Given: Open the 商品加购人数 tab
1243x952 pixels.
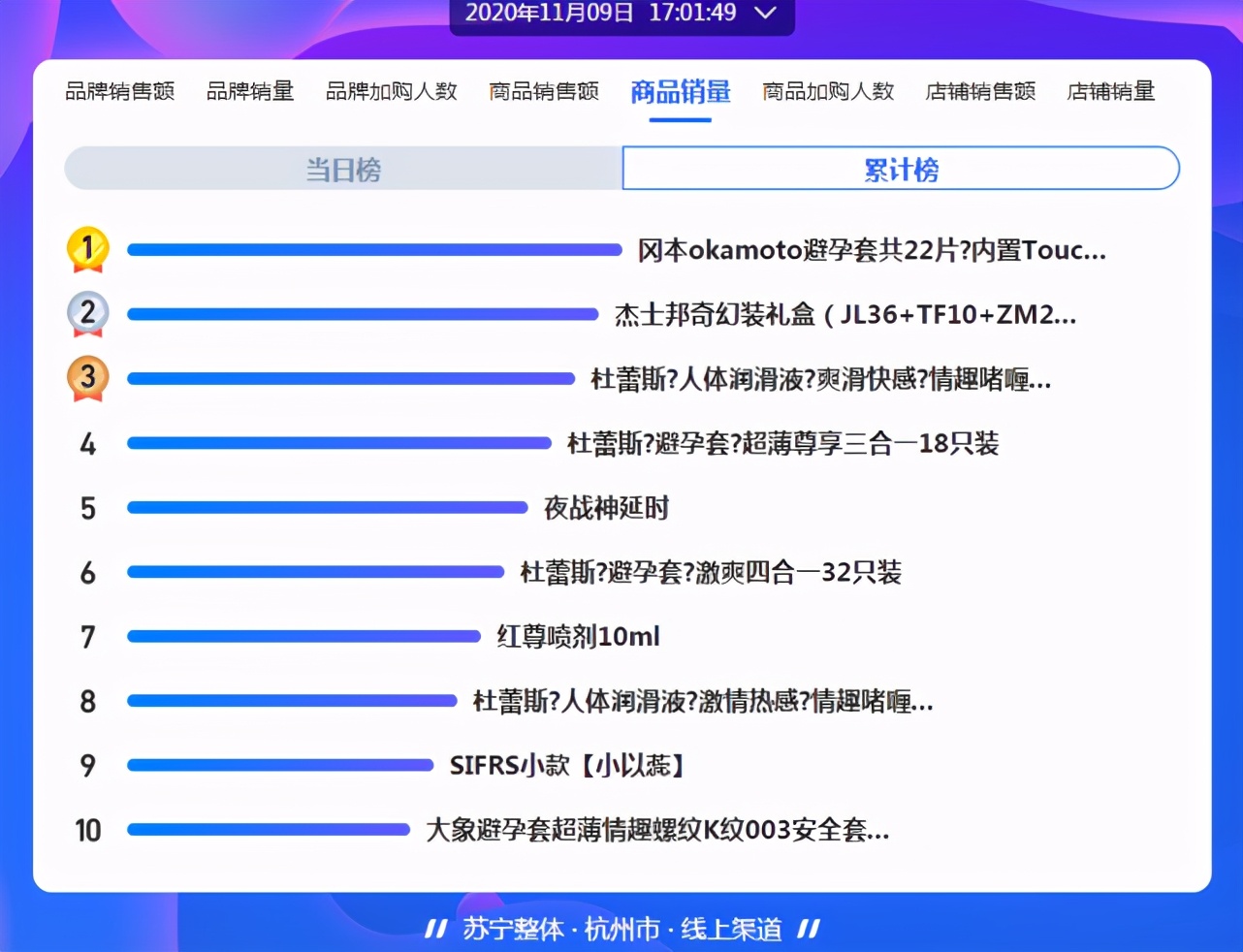Looking at the screenshot, I should [x=827, y=92].
